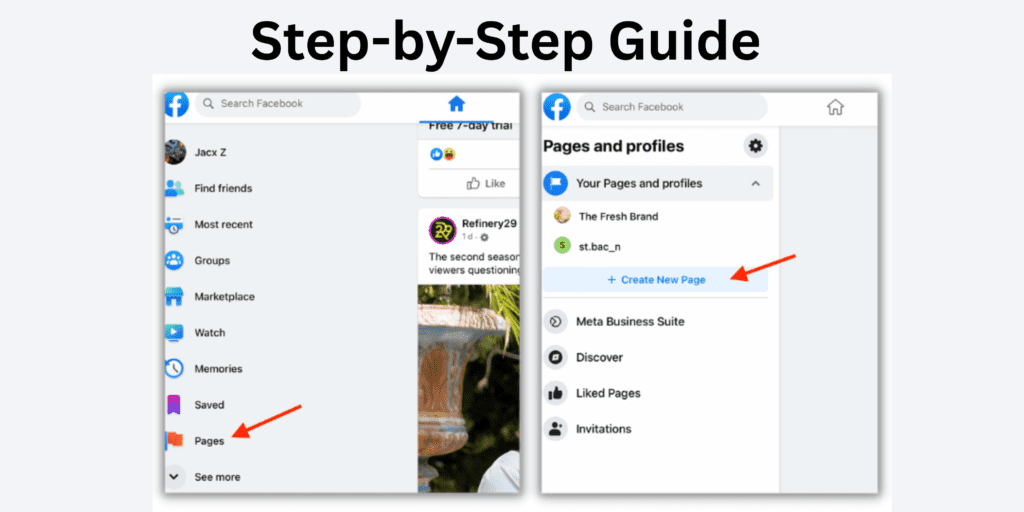This screenshot has height=512, width=1024.
Task: Select the orange Pages flag icon
Action: click(174, 441)
